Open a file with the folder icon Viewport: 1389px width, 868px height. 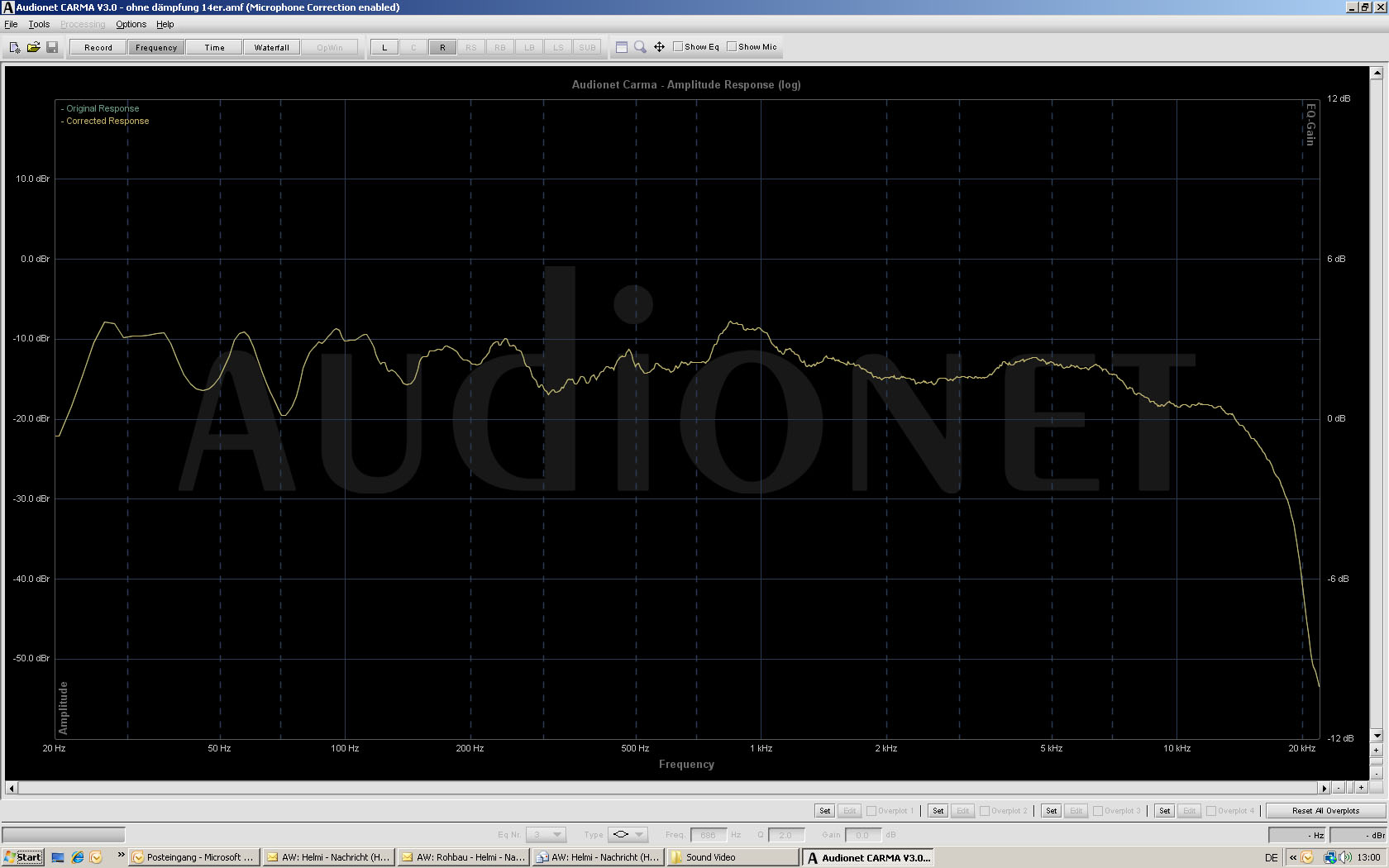point(33,47)
